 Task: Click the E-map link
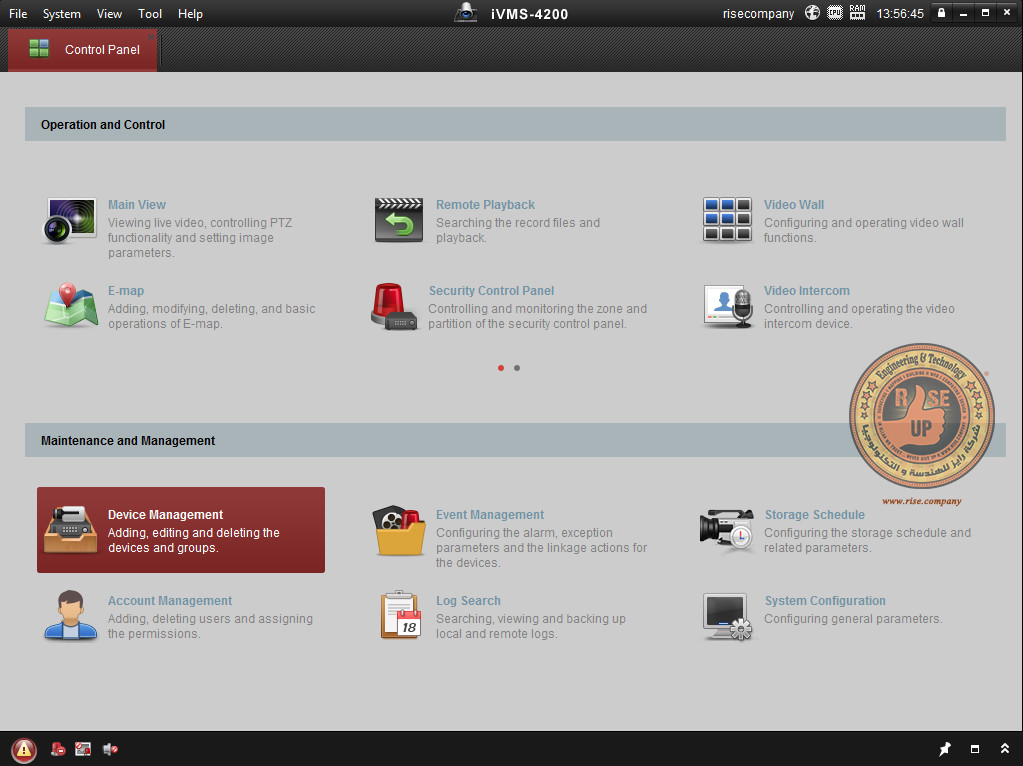[126, 291]
